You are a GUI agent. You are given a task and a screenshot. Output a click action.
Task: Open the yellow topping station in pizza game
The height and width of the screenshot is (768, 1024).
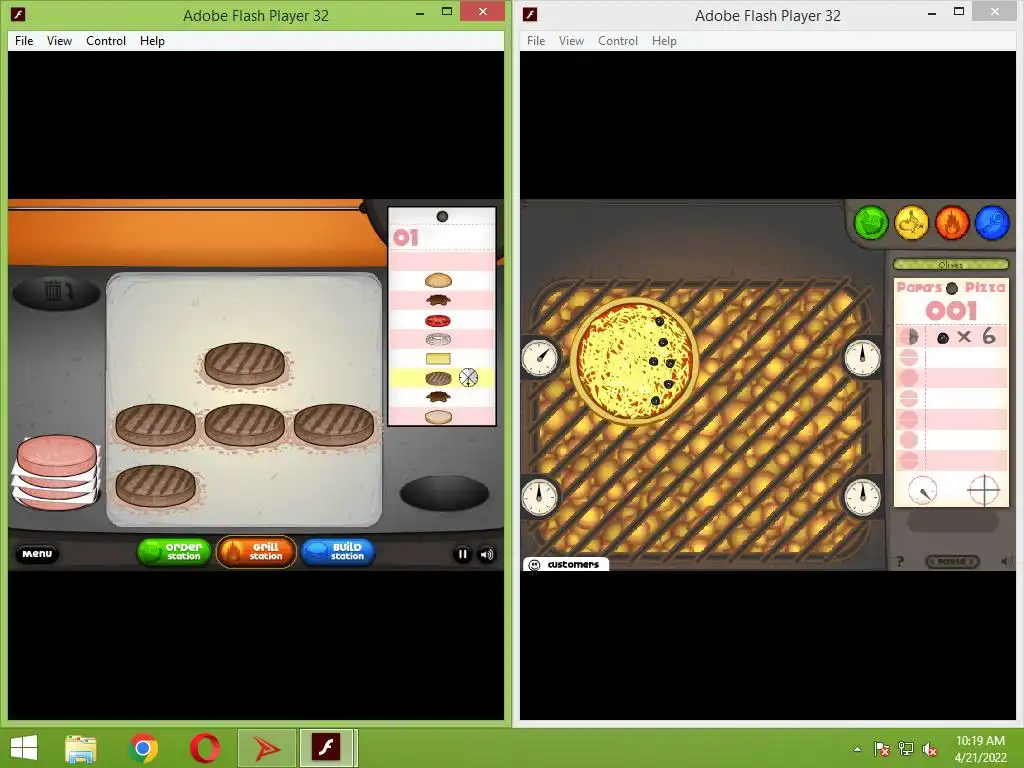click(912, 223)
